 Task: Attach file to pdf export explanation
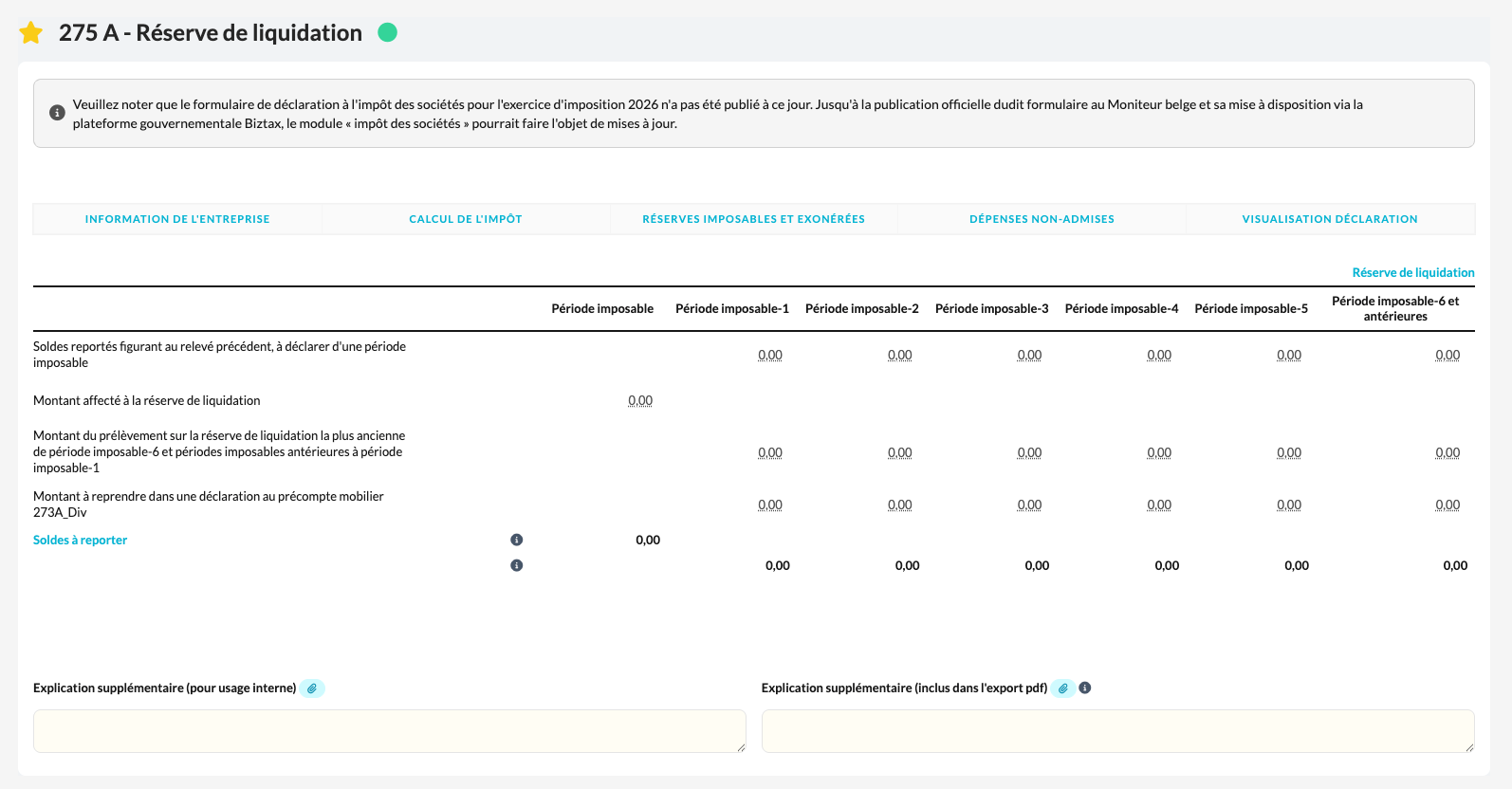(x=1063, y=688)
